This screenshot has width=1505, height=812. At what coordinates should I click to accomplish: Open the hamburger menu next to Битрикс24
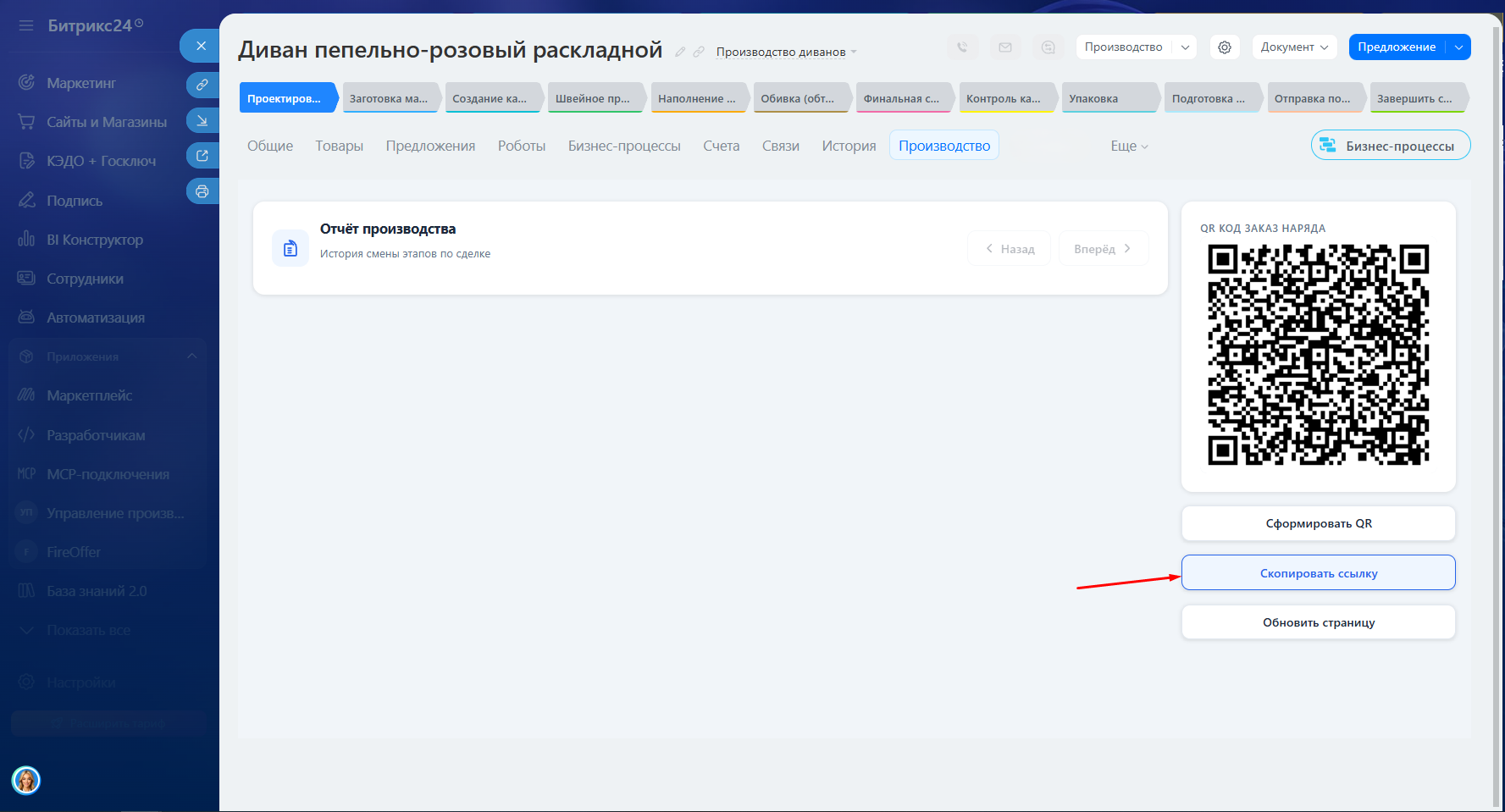click(26, 25)
